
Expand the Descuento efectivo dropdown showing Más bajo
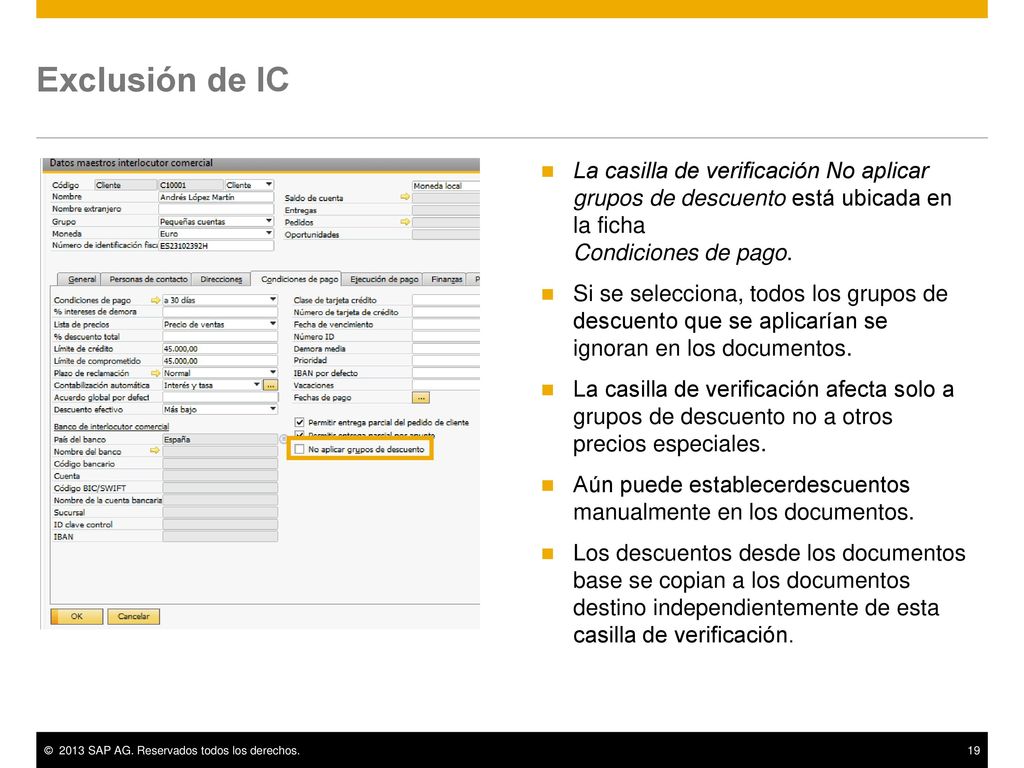coord(272,409)
